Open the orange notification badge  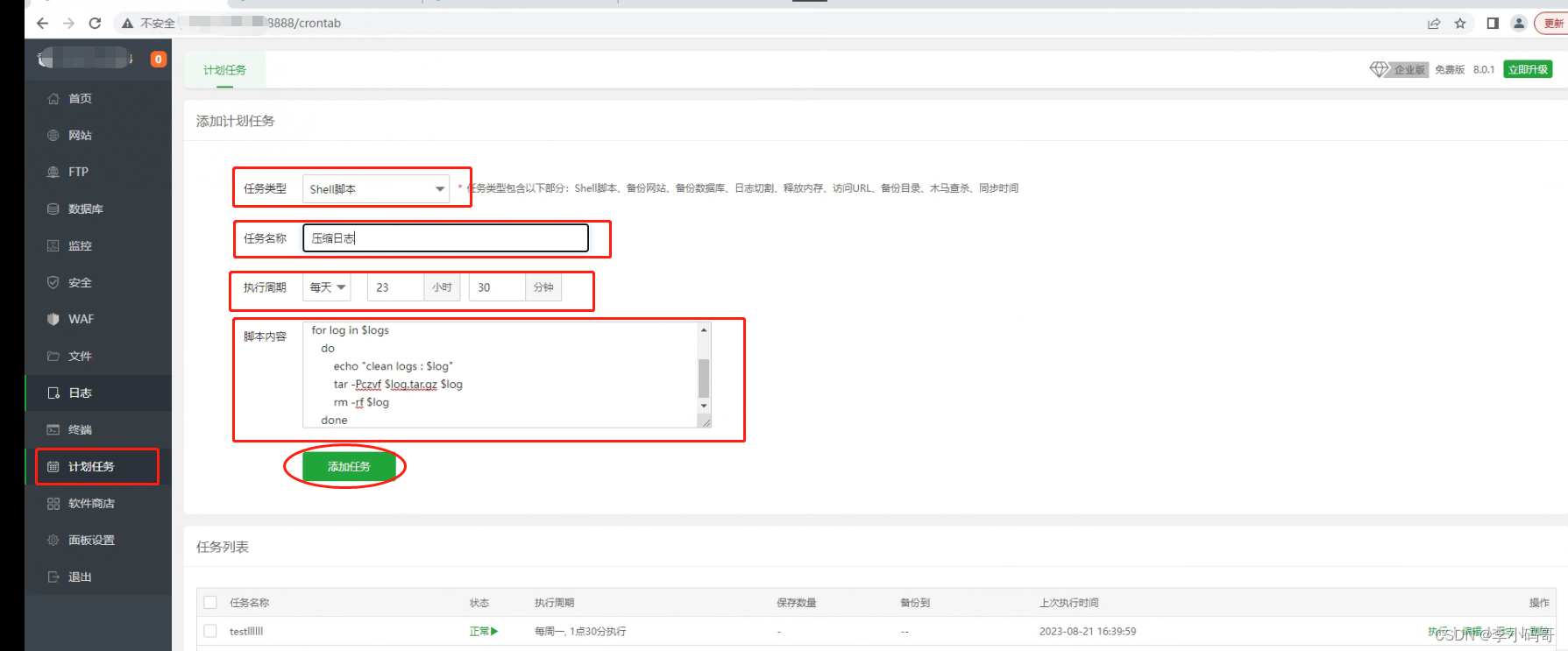[159, 59]
